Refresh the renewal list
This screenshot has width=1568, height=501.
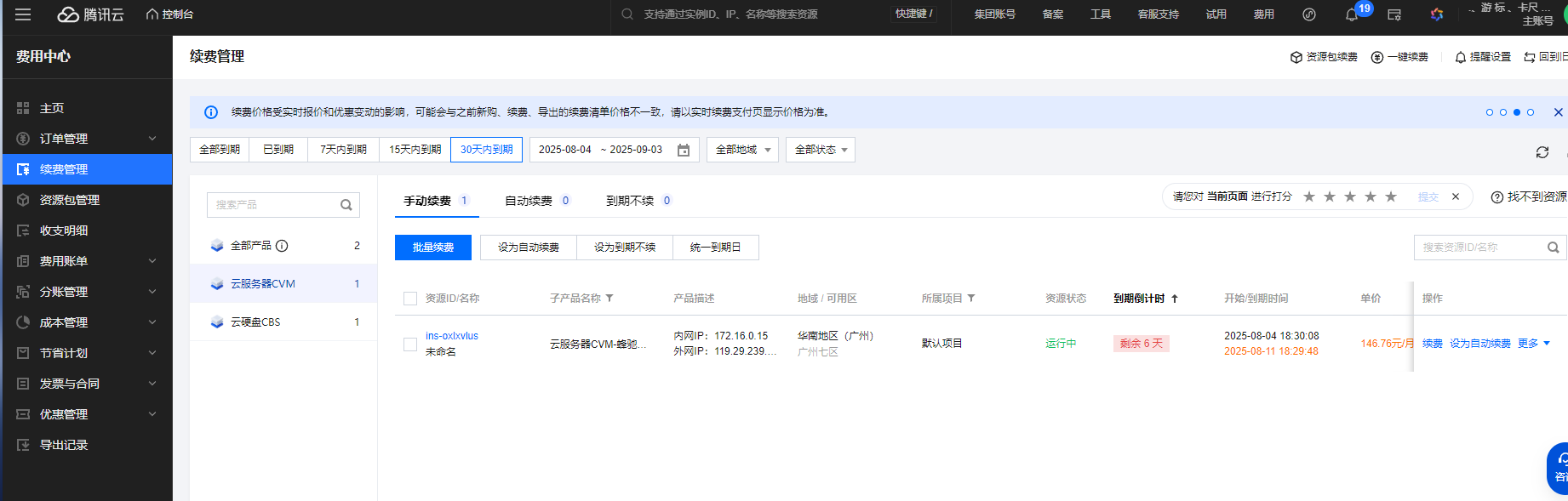click(1542, 152)
